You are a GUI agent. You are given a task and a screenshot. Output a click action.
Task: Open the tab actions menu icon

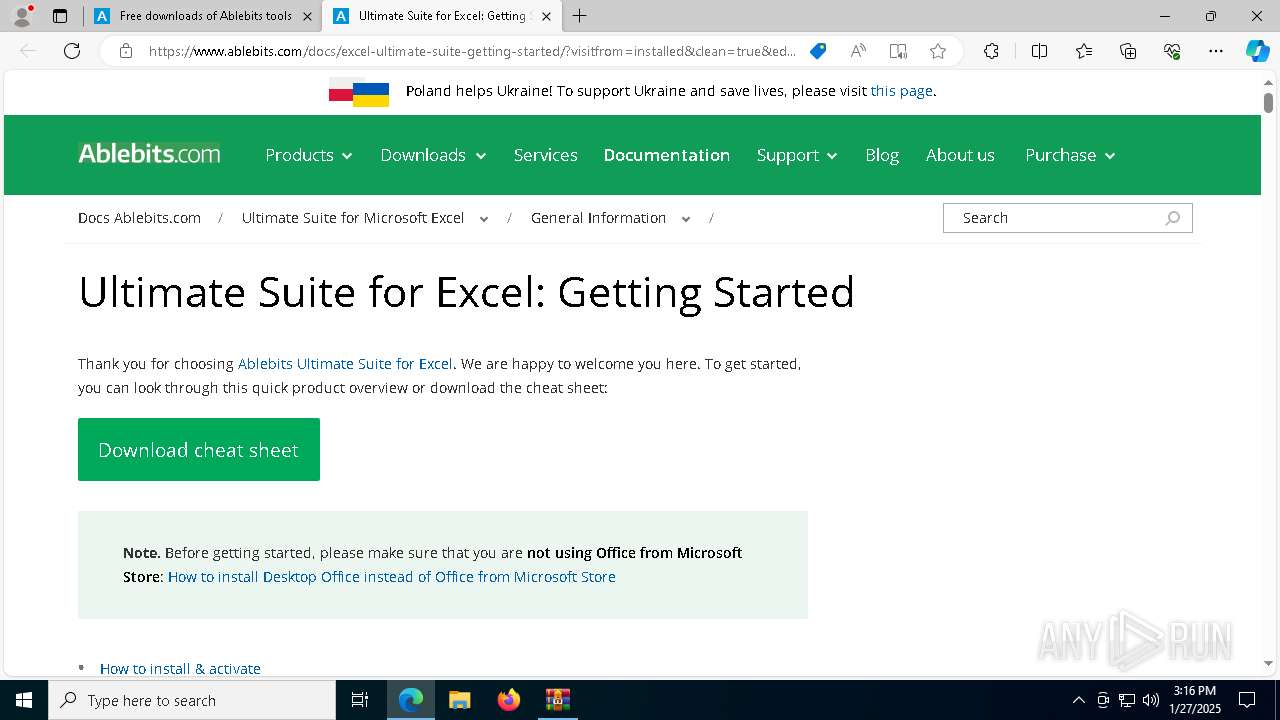60,16
